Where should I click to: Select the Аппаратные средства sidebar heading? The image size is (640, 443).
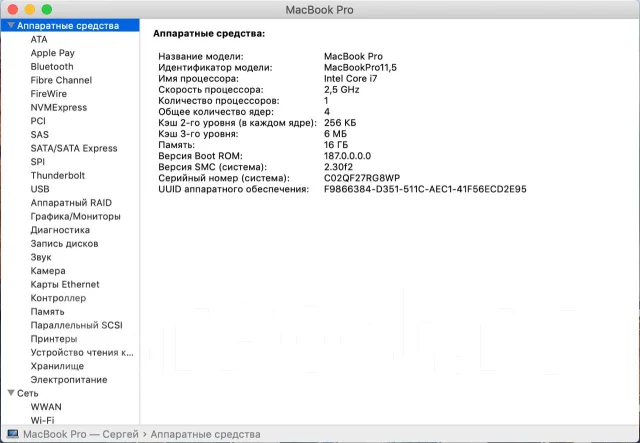click(x=68, y=25)
